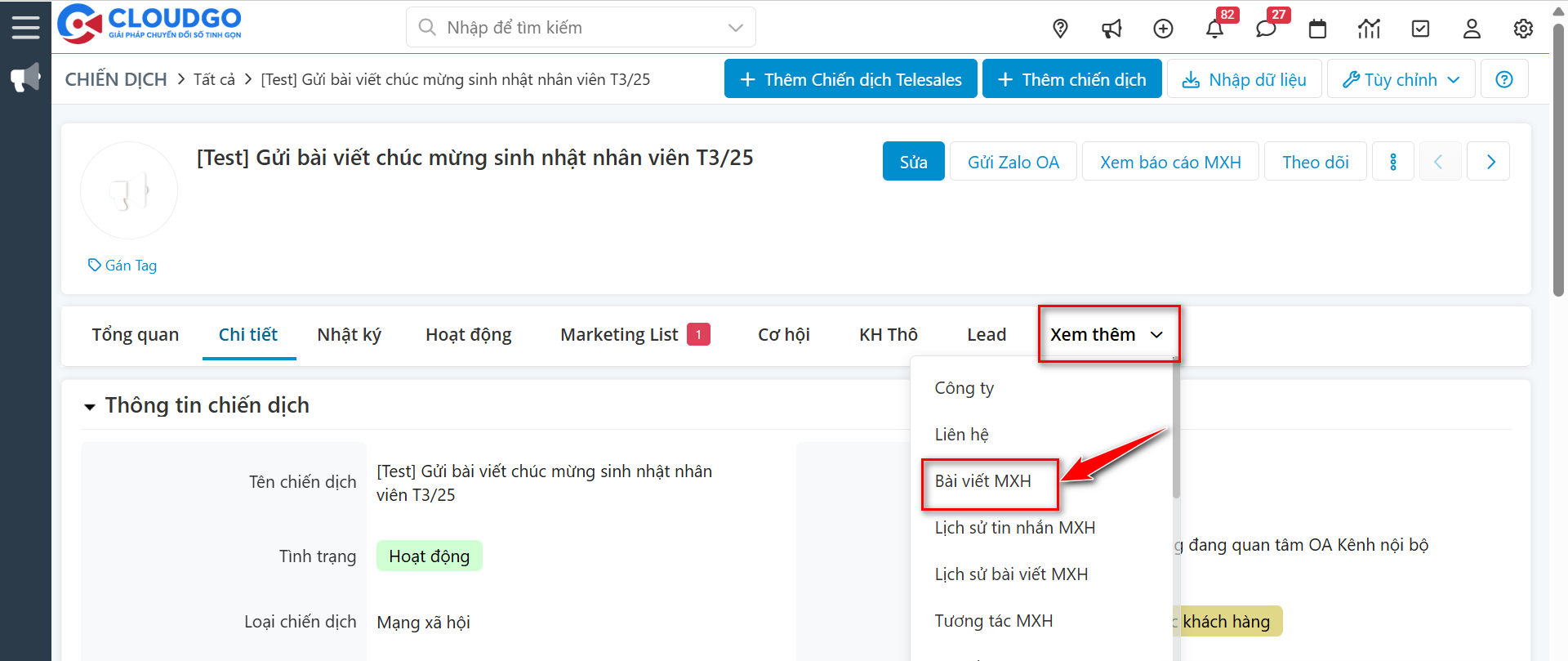Screen dimensions: 1568x661
Task: Open the hamburger menu in sidebar
Action: pos(25,27)
